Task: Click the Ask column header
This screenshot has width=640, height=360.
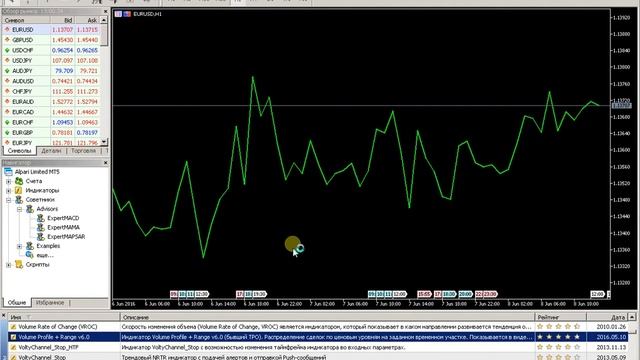Action: [87, 20]
